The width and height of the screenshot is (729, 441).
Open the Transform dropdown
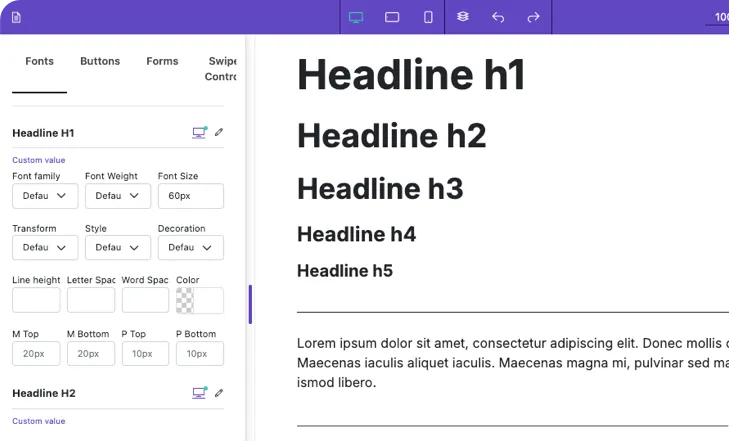click(45, 247)
